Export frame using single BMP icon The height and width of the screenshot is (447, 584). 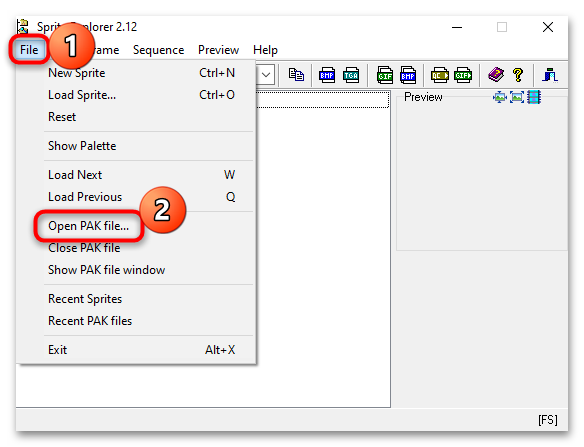click(327, 75)
